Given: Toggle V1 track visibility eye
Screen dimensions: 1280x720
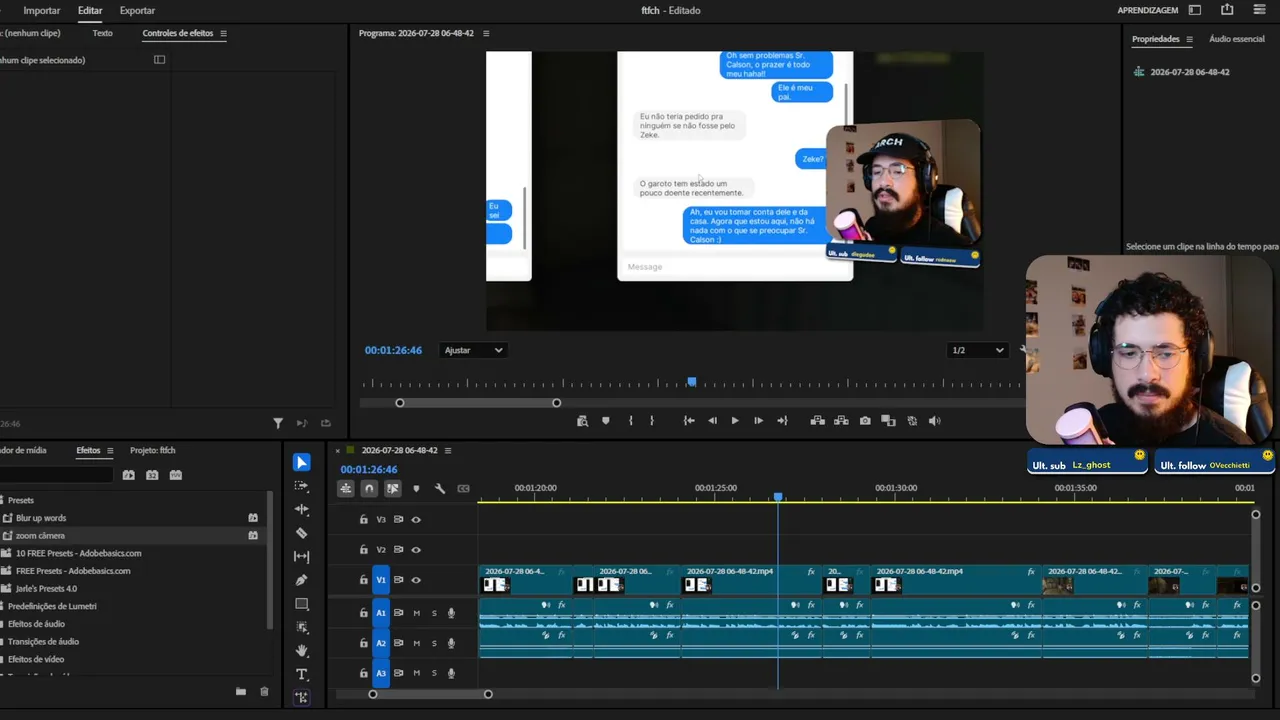Looking at the screenshot, I should tap(416, 580).
